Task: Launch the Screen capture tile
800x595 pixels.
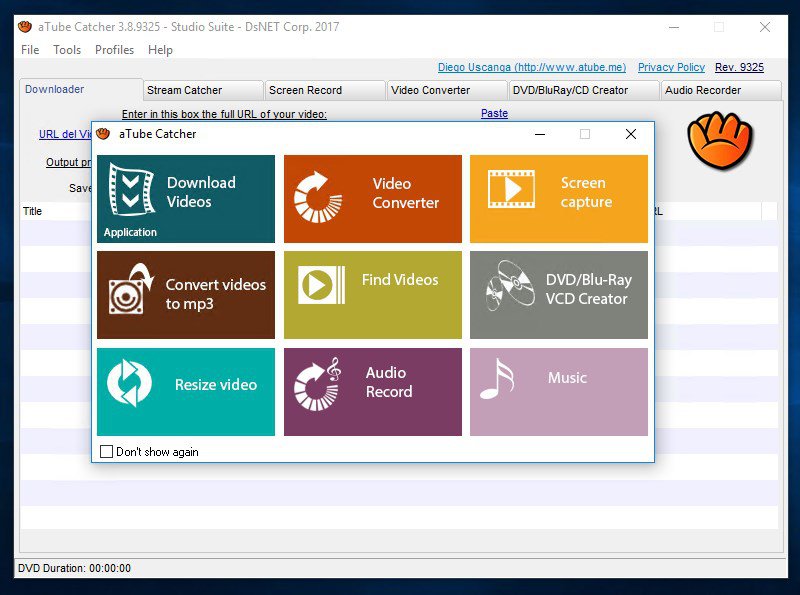Action: 558,198
